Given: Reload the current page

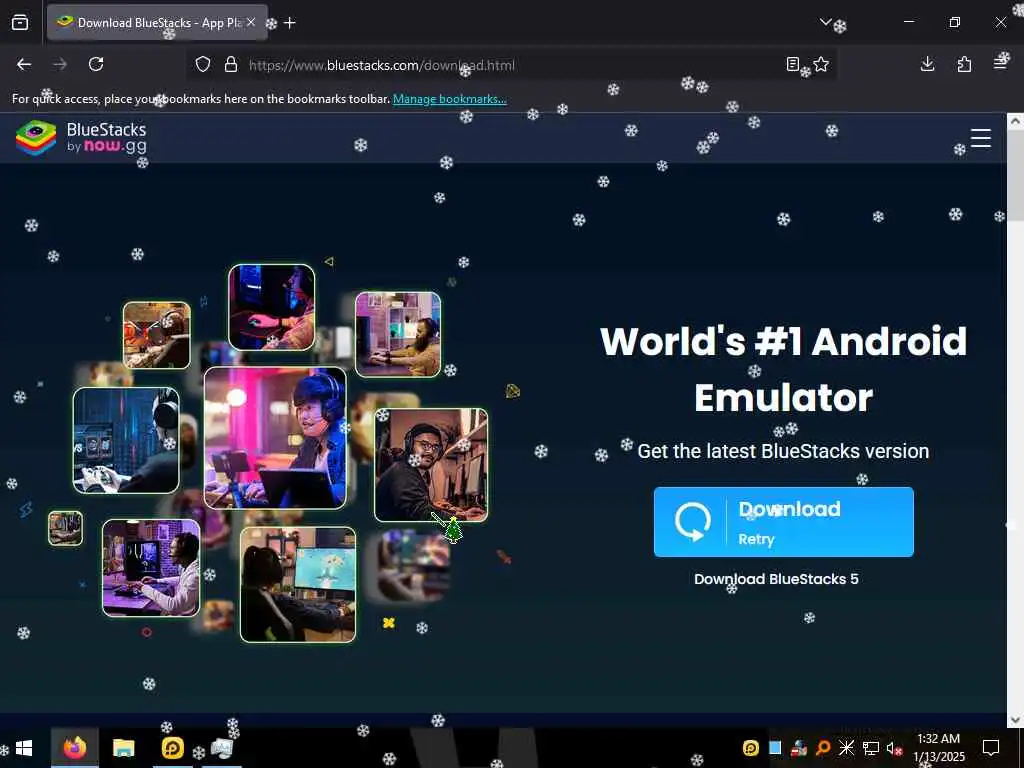Looking at the screenshot, I should click(96, 64).
